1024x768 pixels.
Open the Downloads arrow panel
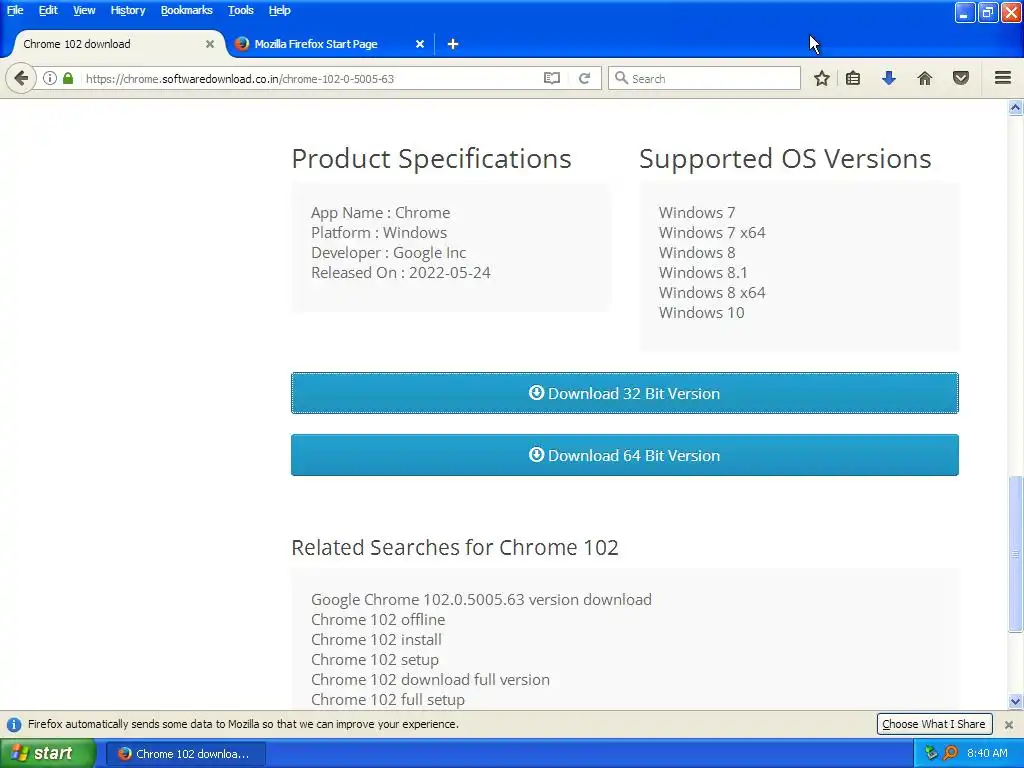pos(889,78)
